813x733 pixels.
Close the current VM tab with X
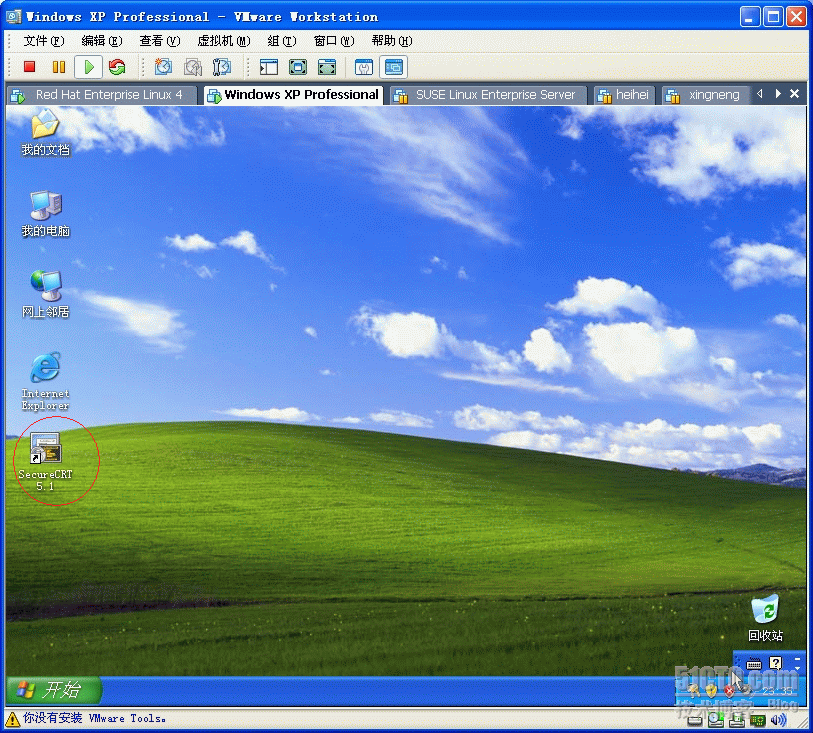coord(794,94)
